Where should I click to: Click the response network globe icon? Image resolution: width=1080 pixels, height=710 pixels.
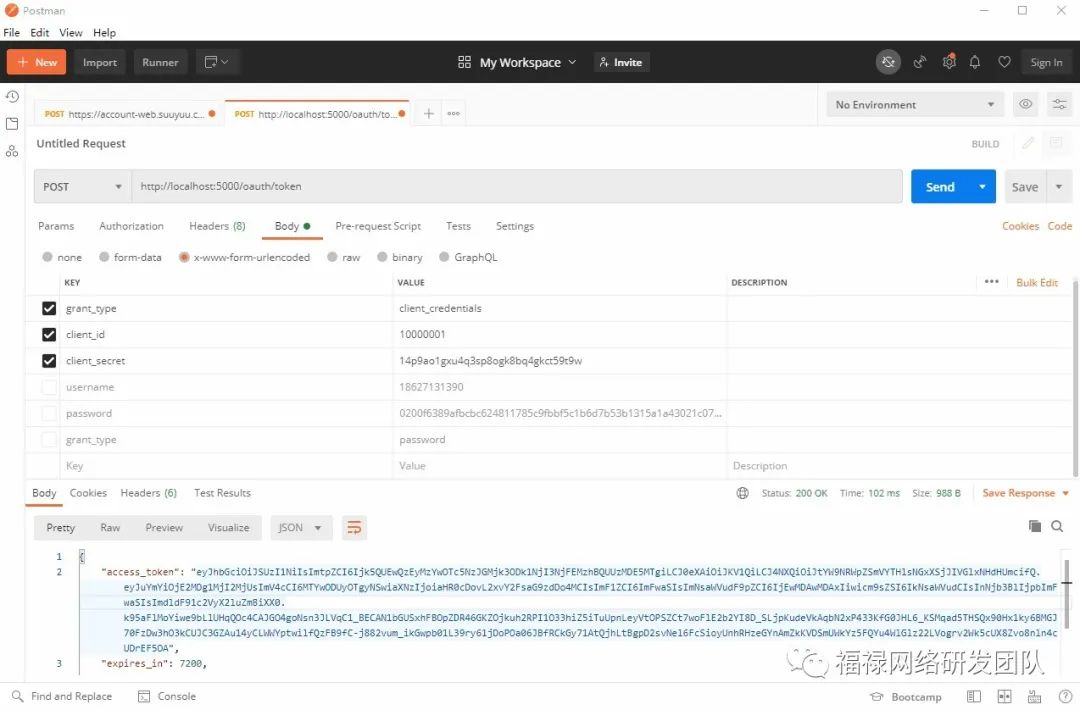[x=742, y=493]
